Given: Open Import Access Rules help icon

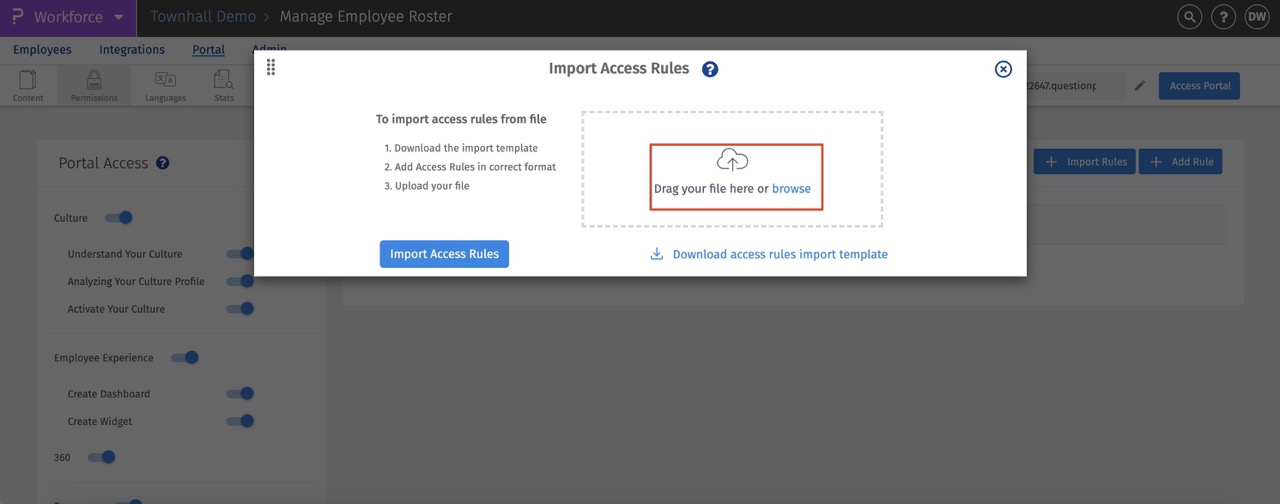Looking at the screenshot, I should [x=710, y=69].
